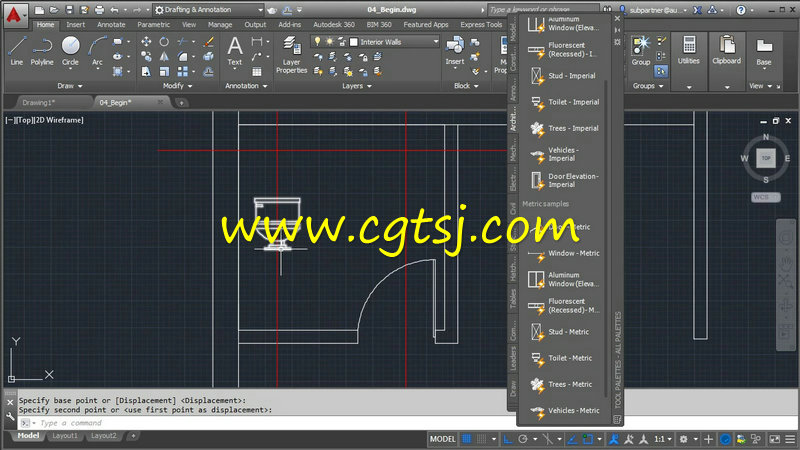Screen dimensions: 800x450
Task: Open the Utilities panel
Action: point(689,51)
